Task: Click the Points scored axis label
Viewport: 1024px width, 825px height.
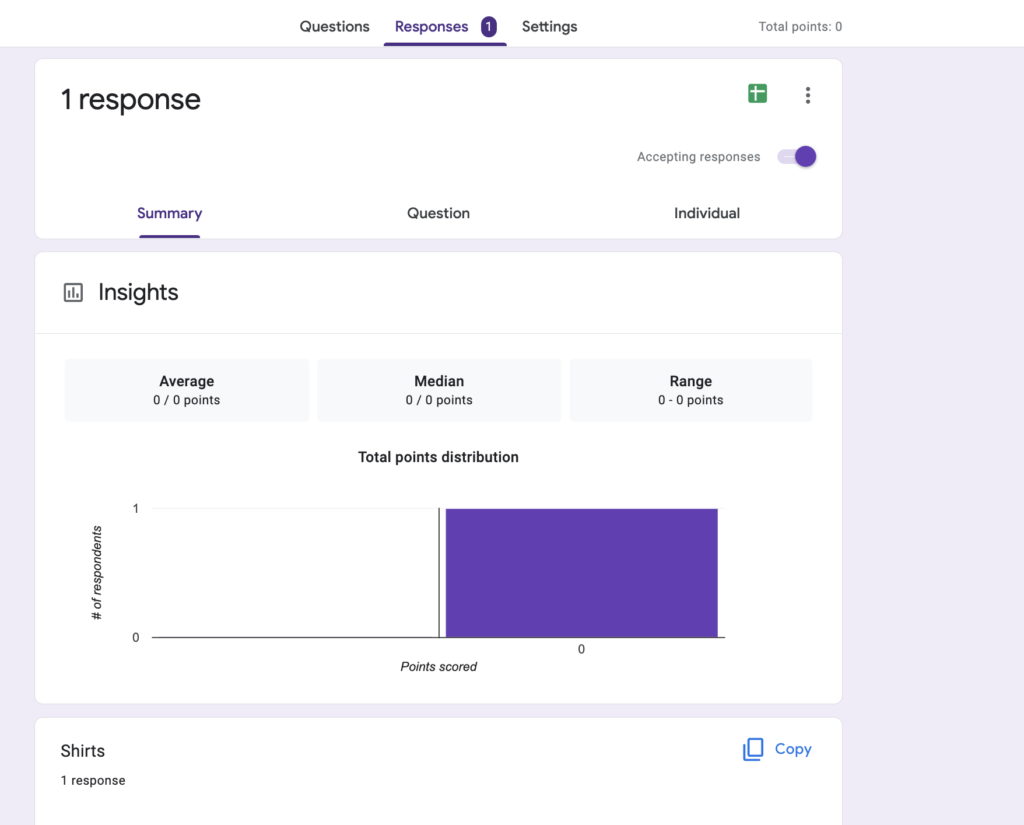Action: (x=438, y=666)
